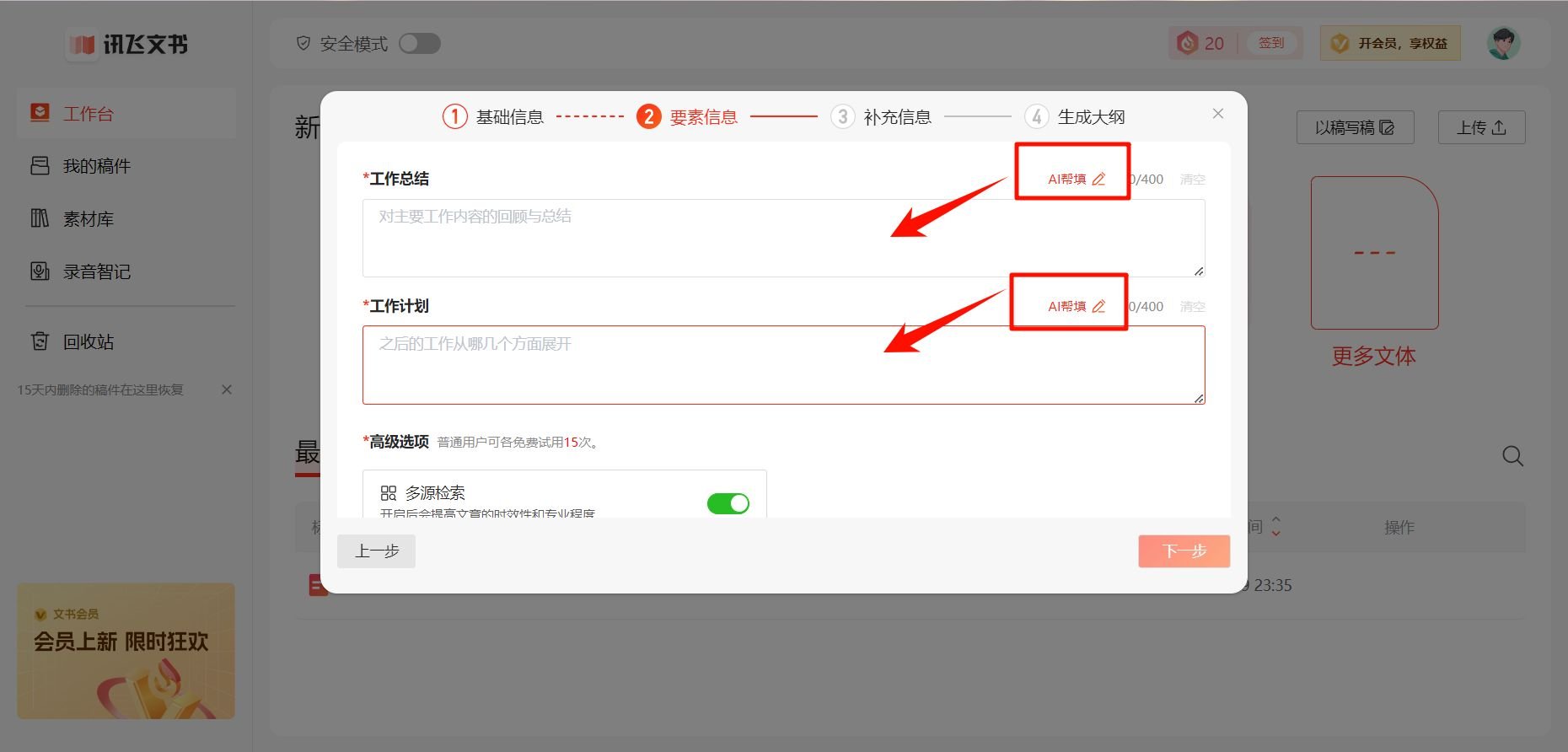Image resolution: width=1568 pixels, height=752 pixels.
Task: Click 下一步 next step button
Action: pyautogui.click(x=1184, y=551)
